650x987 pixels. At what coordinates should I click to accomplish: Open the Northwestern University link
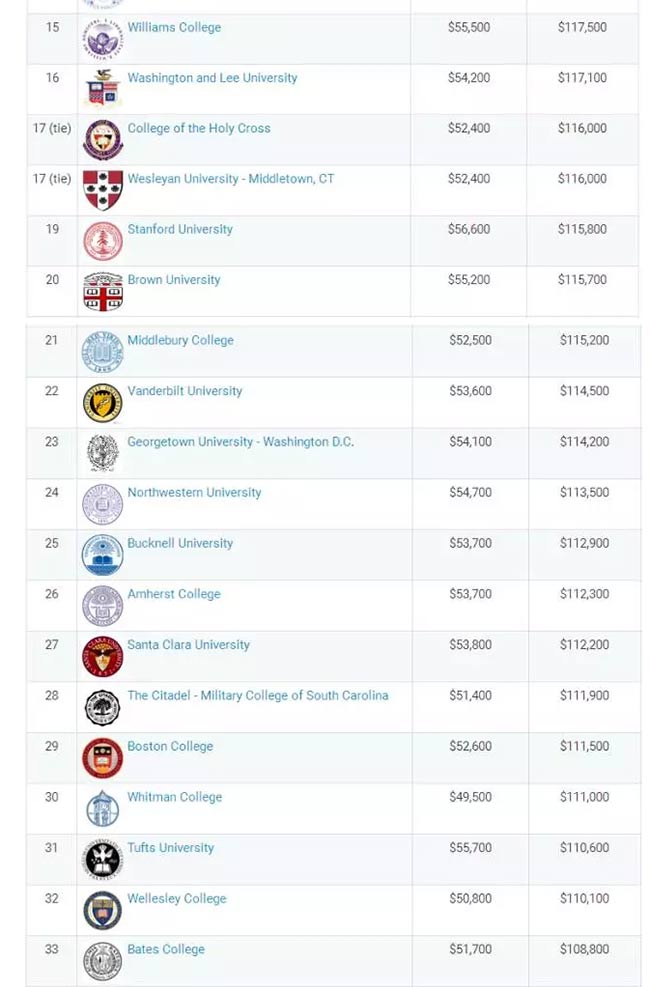[194, 492]
